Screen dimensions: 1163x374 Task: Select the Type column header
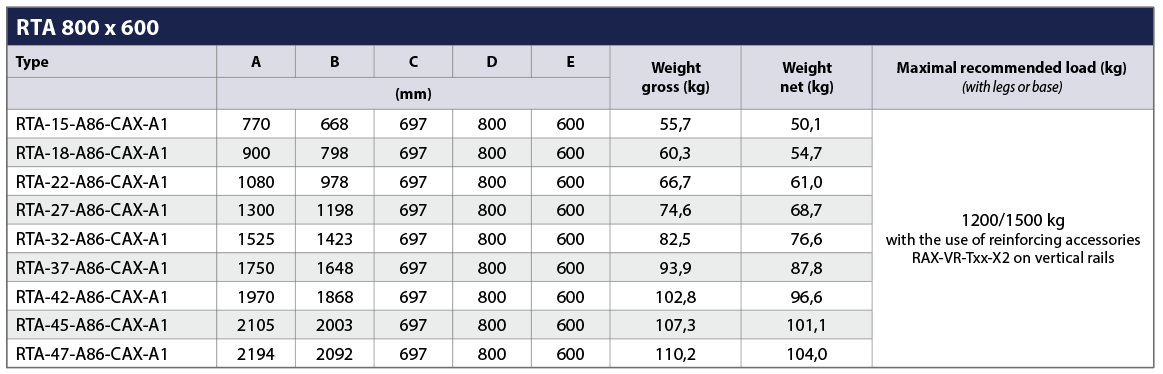32,62
